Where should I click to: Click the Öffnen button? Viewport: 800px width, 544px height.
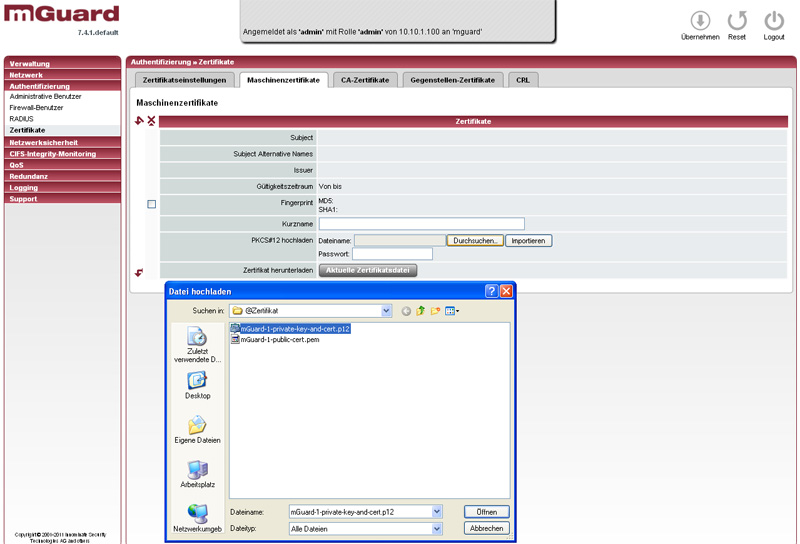click(486, 511)
